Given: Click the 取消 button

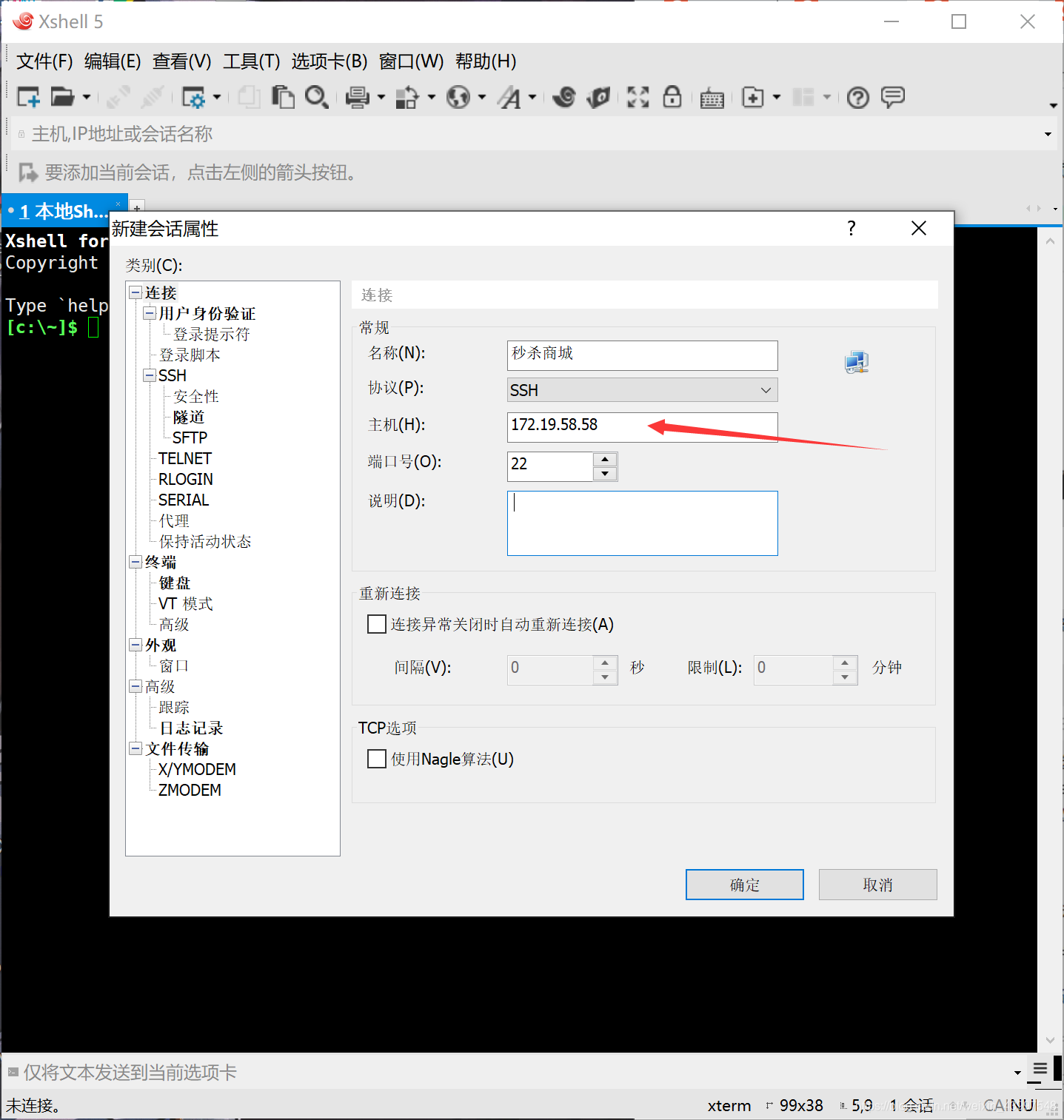Looking at the screenshot, I should [877, 884].
